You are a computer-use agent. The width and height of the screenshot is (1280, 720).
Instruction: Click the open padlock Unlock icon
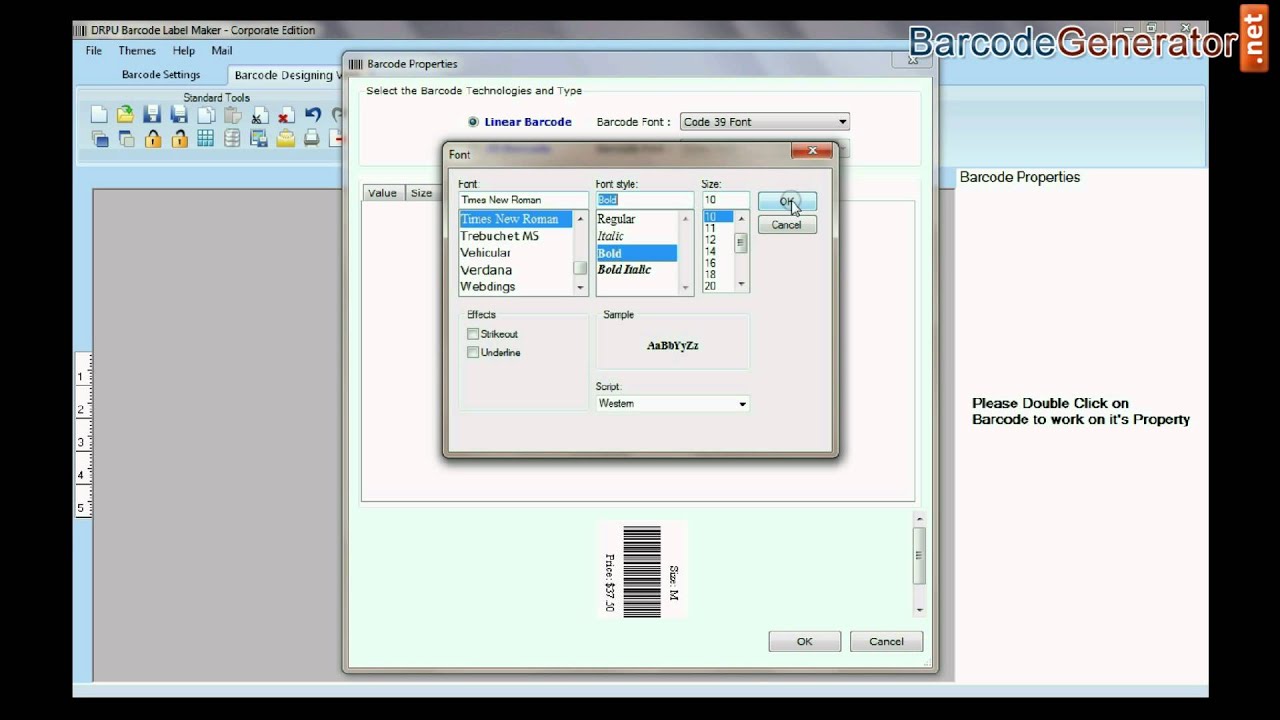click(179, 139)
